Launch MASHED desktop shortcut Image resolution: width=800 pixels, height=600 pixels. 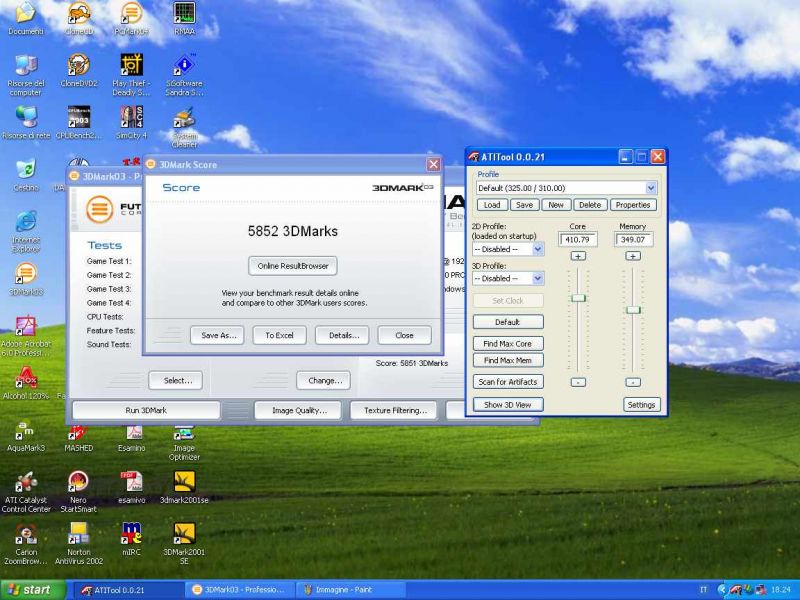79,436
